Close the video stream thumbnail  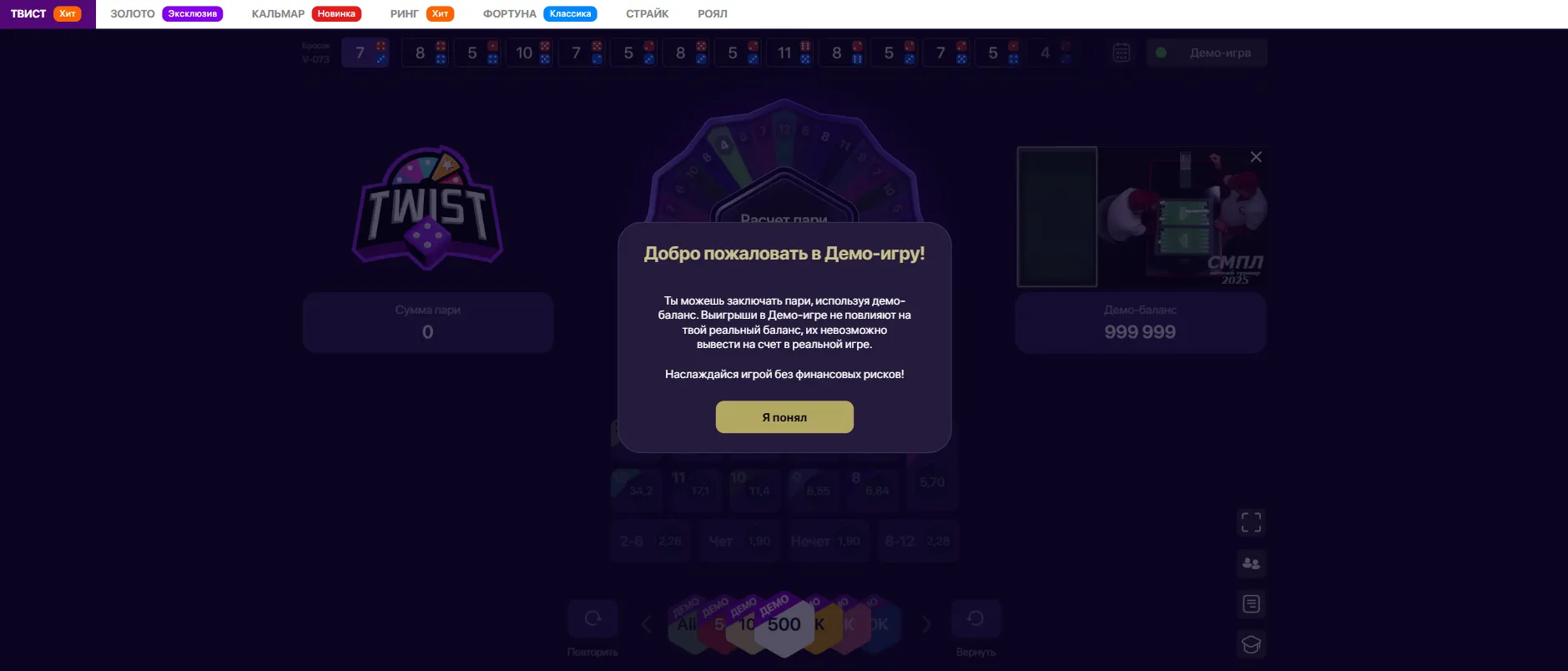[1256, 157]
